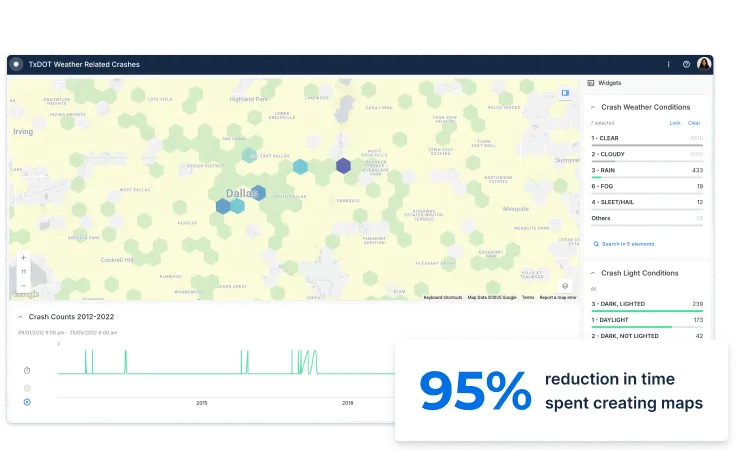Click the CARTO logo in header
This screenshot has height=450, width=754.
tap(16, 64)
